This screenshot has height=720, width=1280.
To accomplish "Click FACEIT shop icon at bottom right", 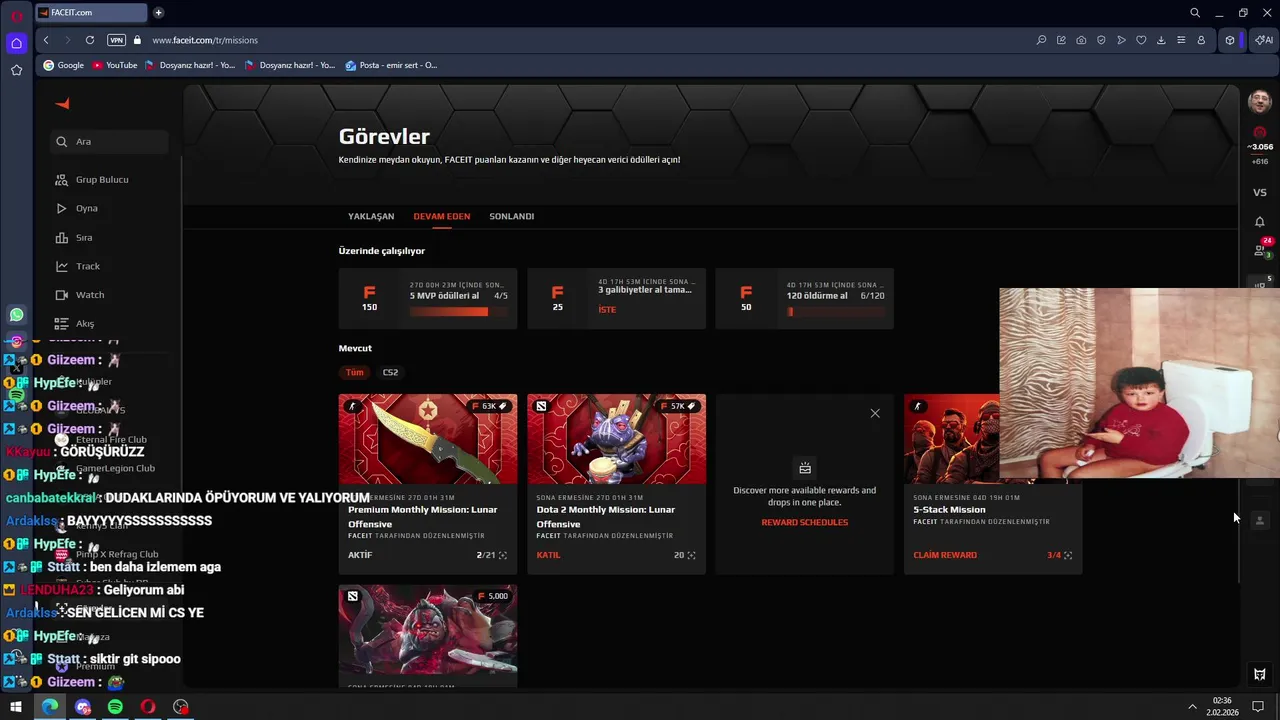I will click(1260, 674).
